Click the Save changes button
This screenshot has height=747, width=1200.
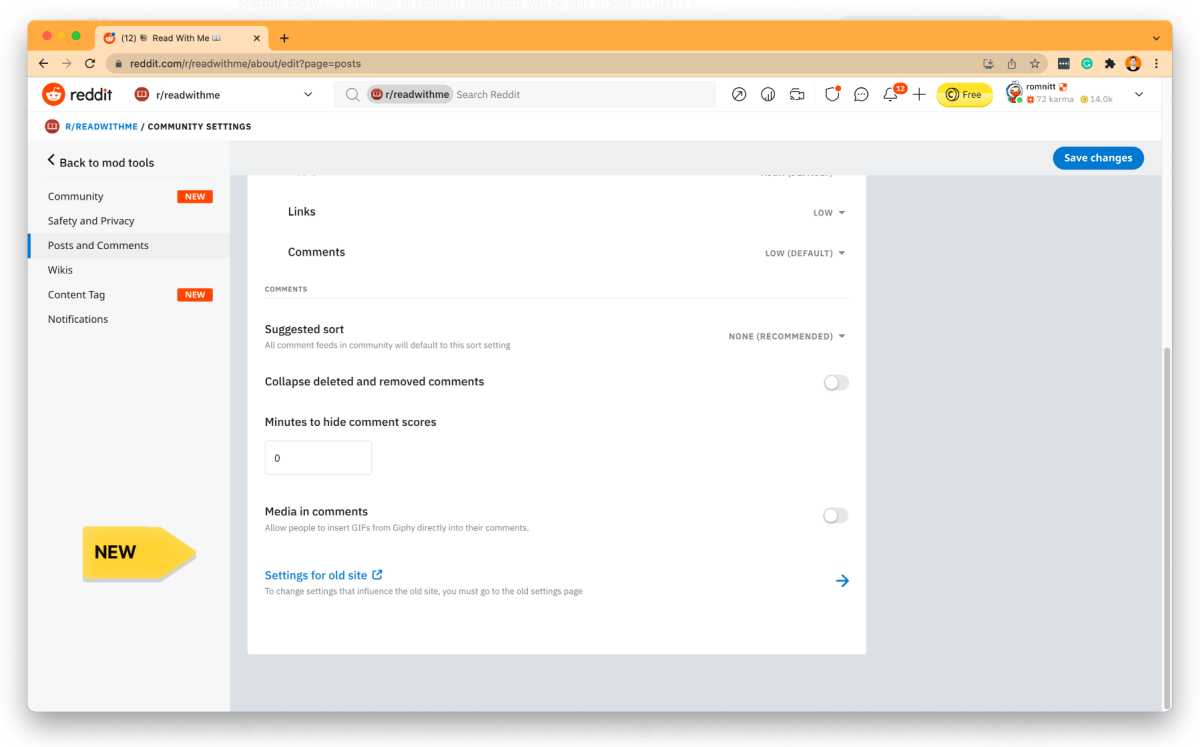coord(1097,158)
